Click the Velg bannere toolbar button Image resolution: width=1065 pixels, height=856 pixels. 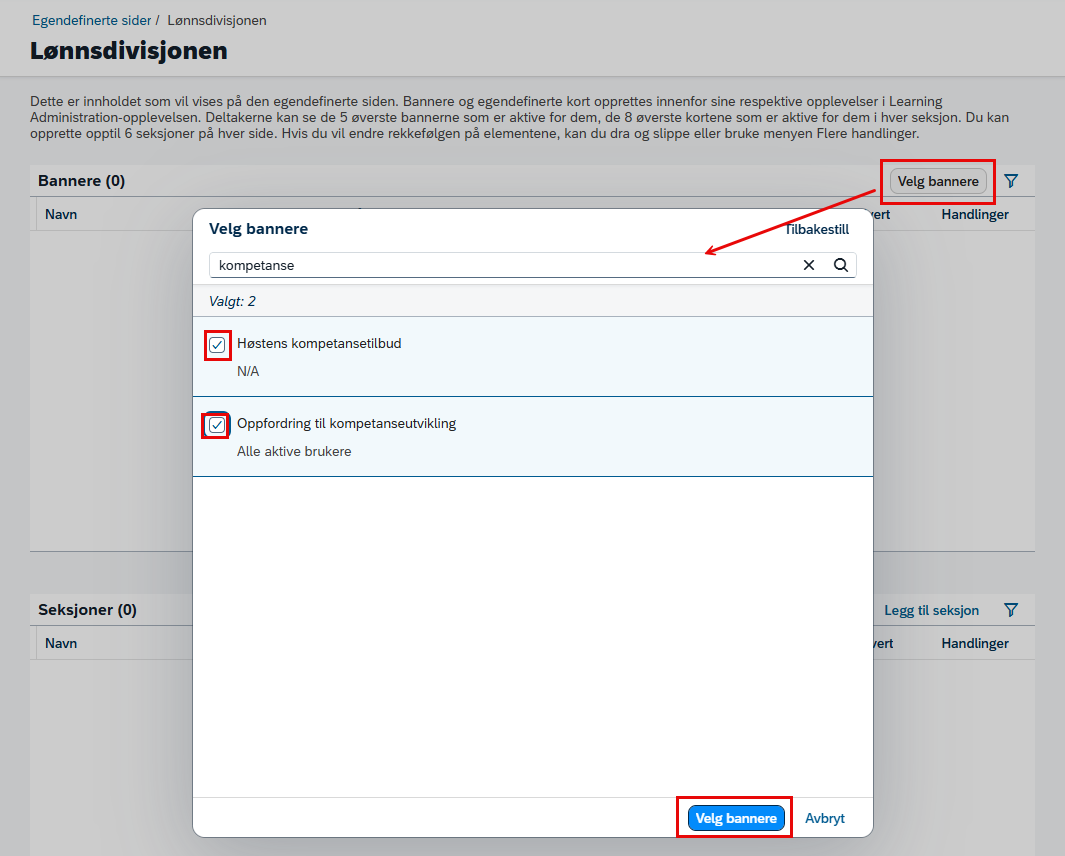938,181
